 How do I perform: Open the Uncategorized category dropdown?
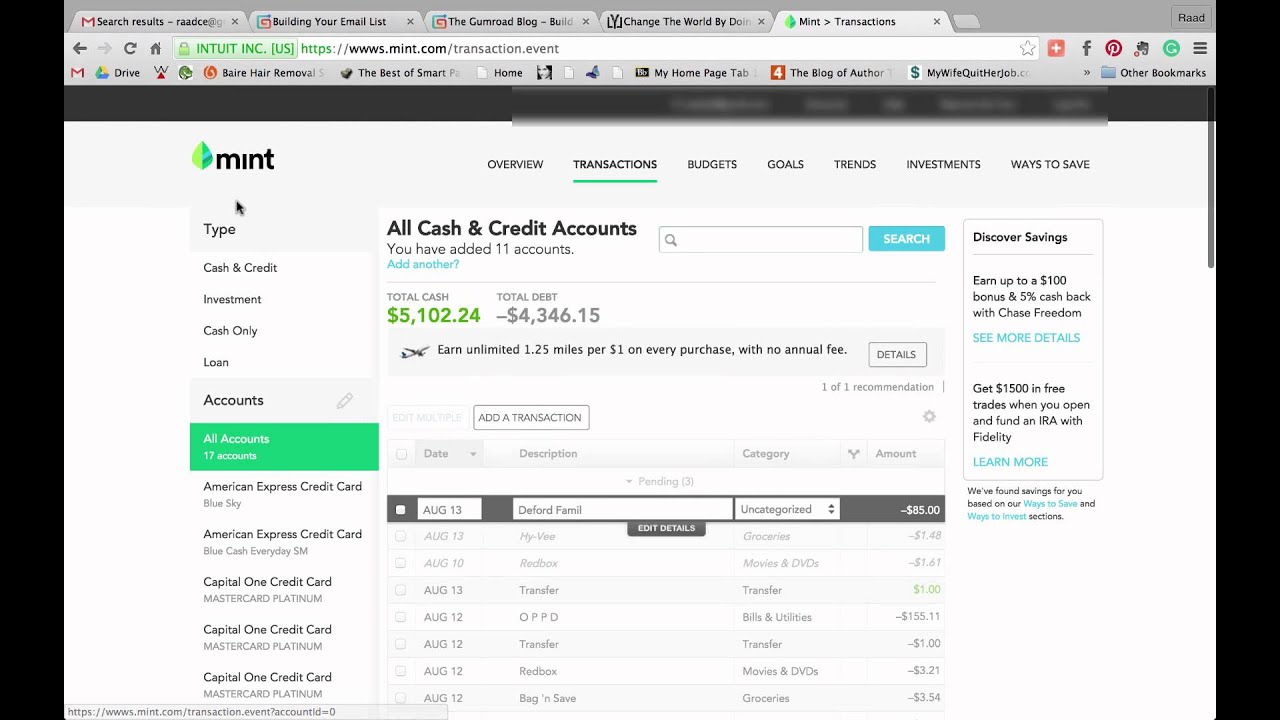tap(787, 509)
